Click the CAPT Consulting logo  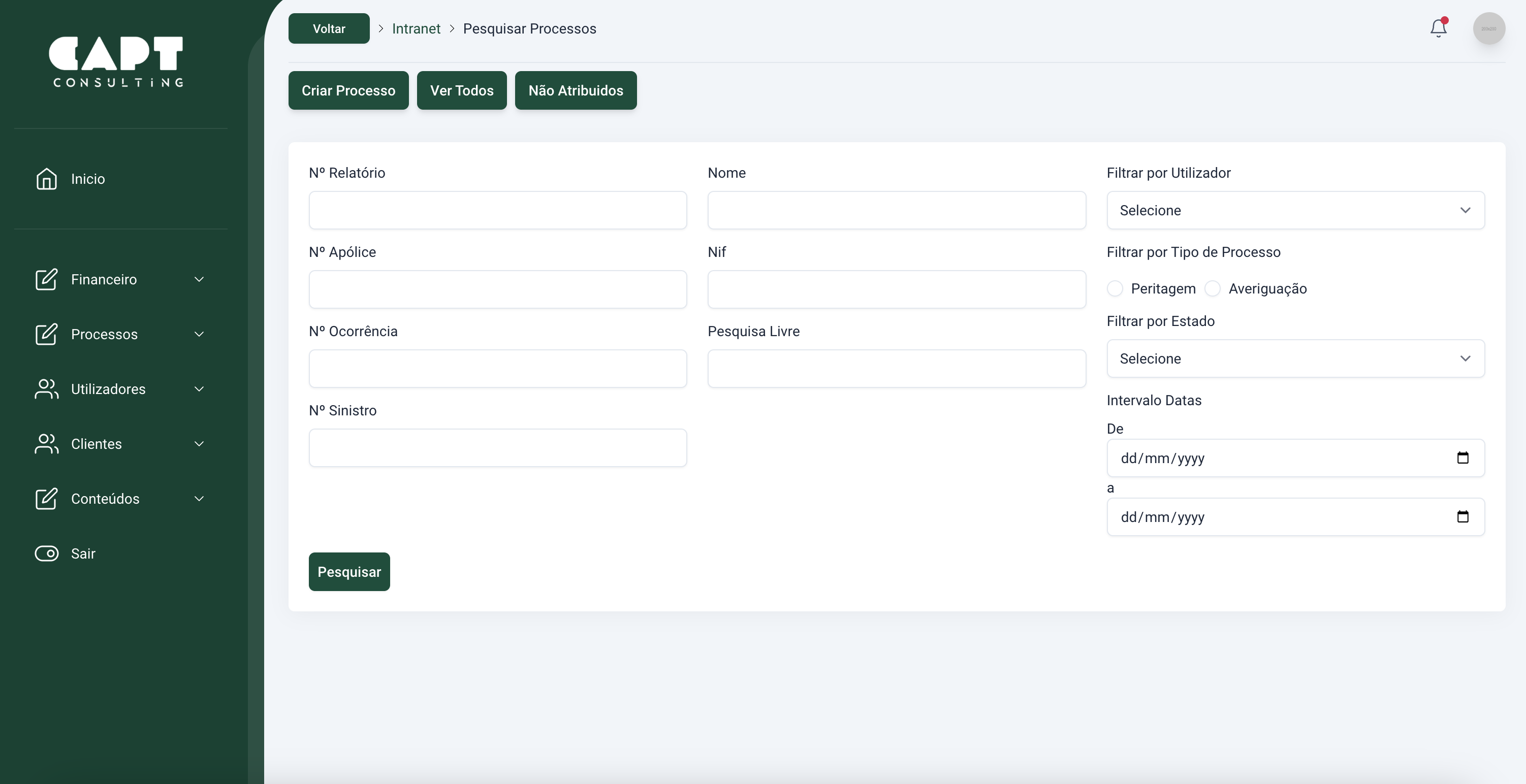coord(116,61)
